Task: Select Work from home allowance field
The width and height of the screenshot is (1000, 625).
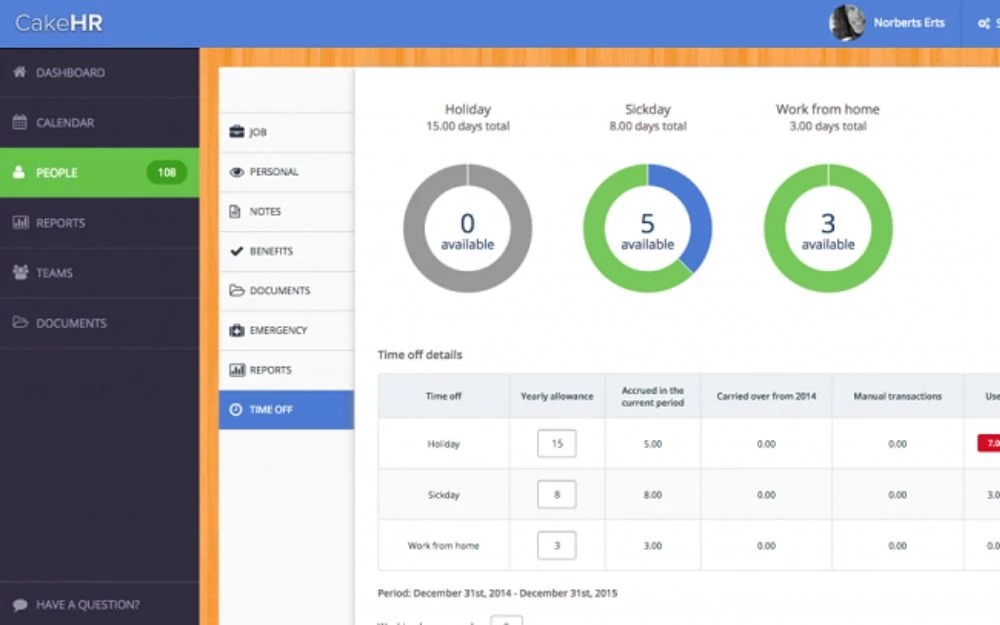Action: point(556,545)
